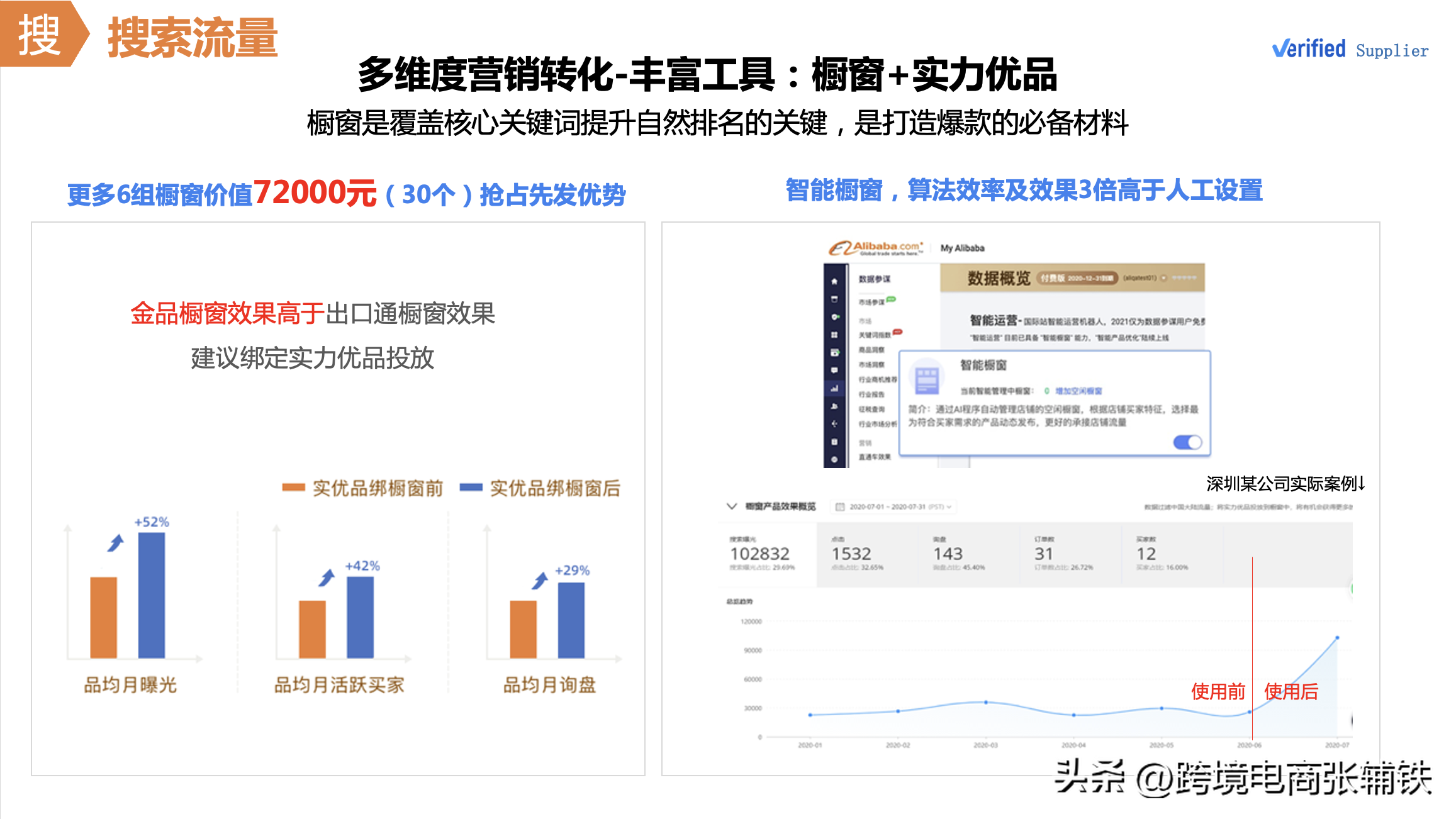Click the My Alibaba link
Image resolution: width=1456 pixels, height=819 pixels.
[962, 248]
